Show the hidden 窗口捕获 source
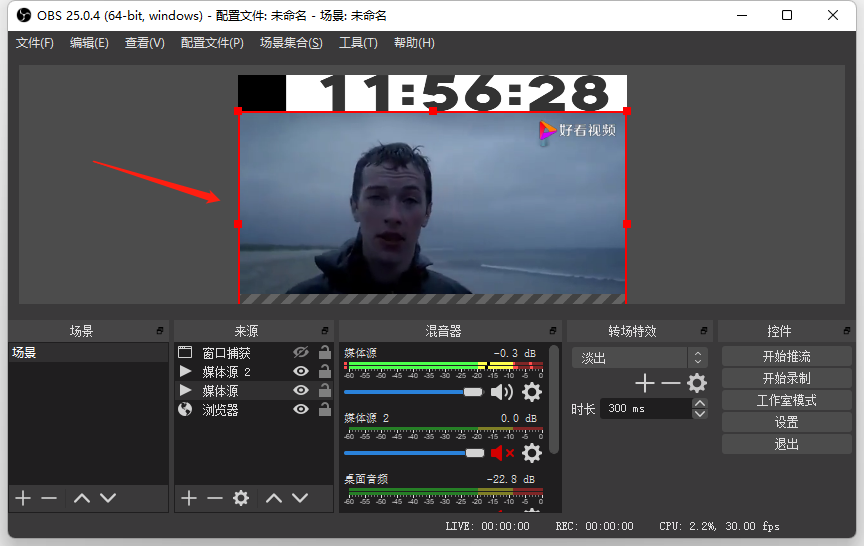The width and height of the screenshot is (864, 546). pyautogui.click(x=300, y=353)
